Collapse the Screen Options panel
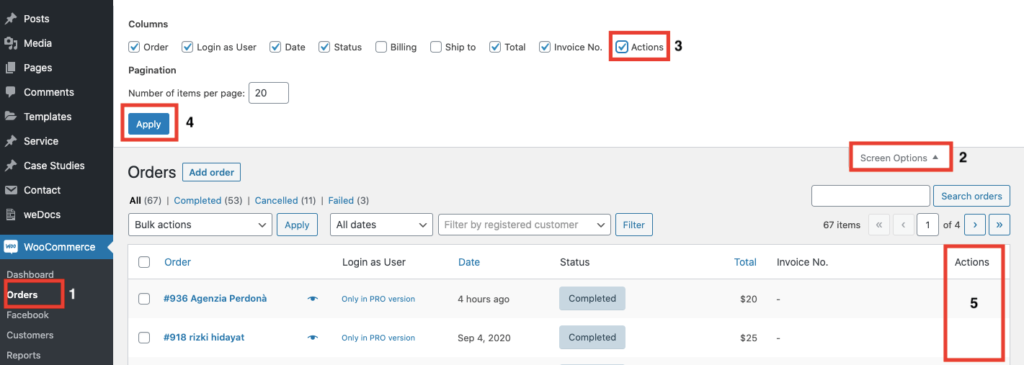 coord(899,158)
